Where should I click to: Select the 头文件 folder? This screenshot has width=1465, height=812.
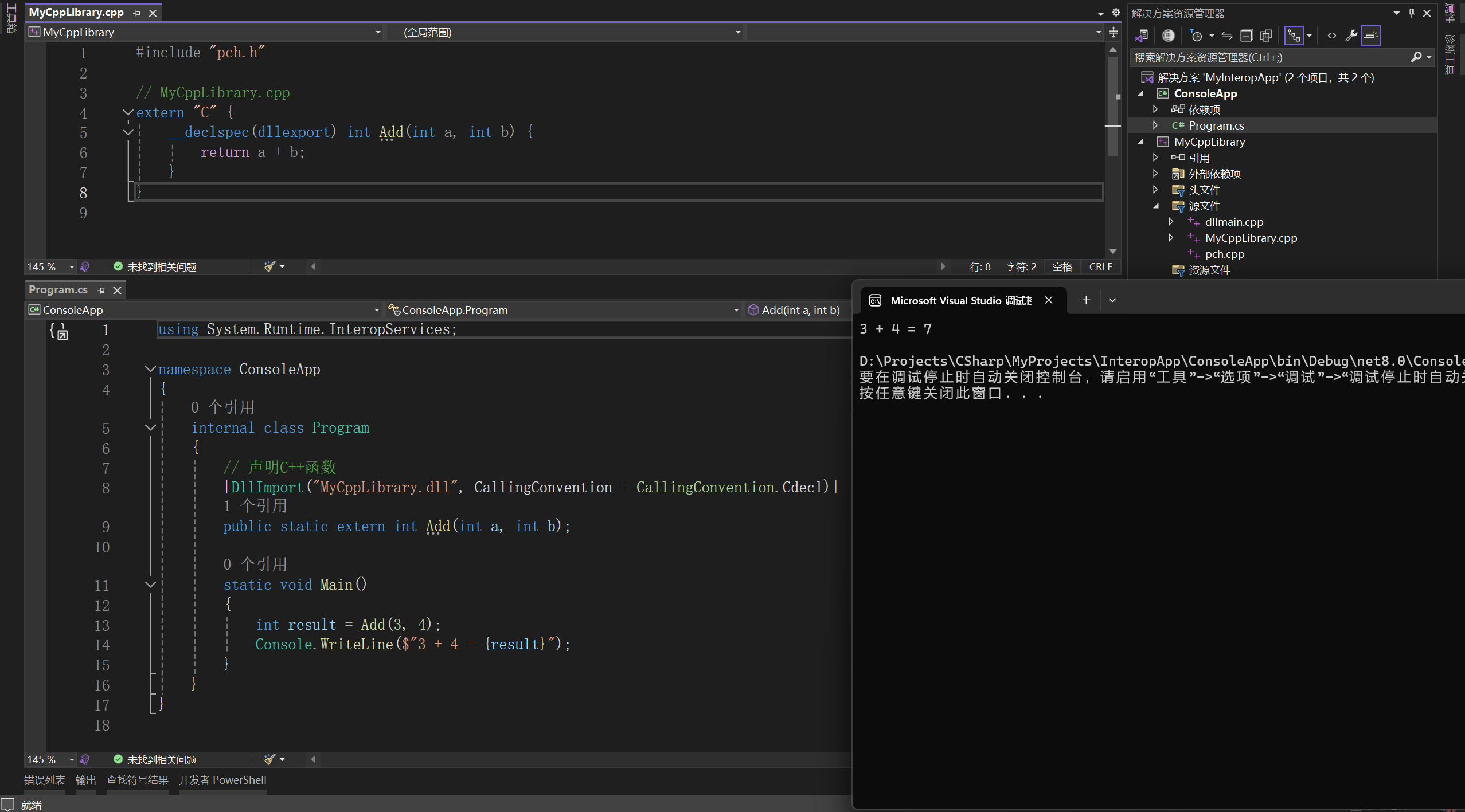[x=1204, y=190]
